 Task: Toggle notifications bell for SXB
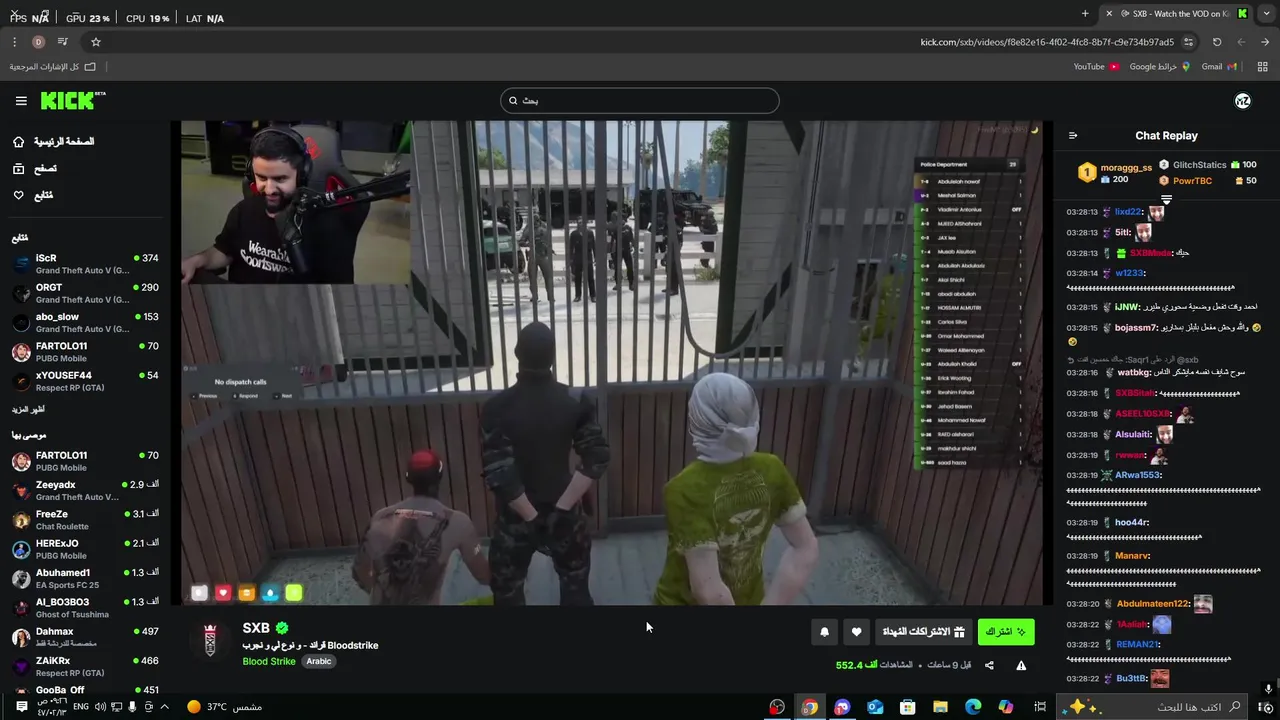click(824, 632)
